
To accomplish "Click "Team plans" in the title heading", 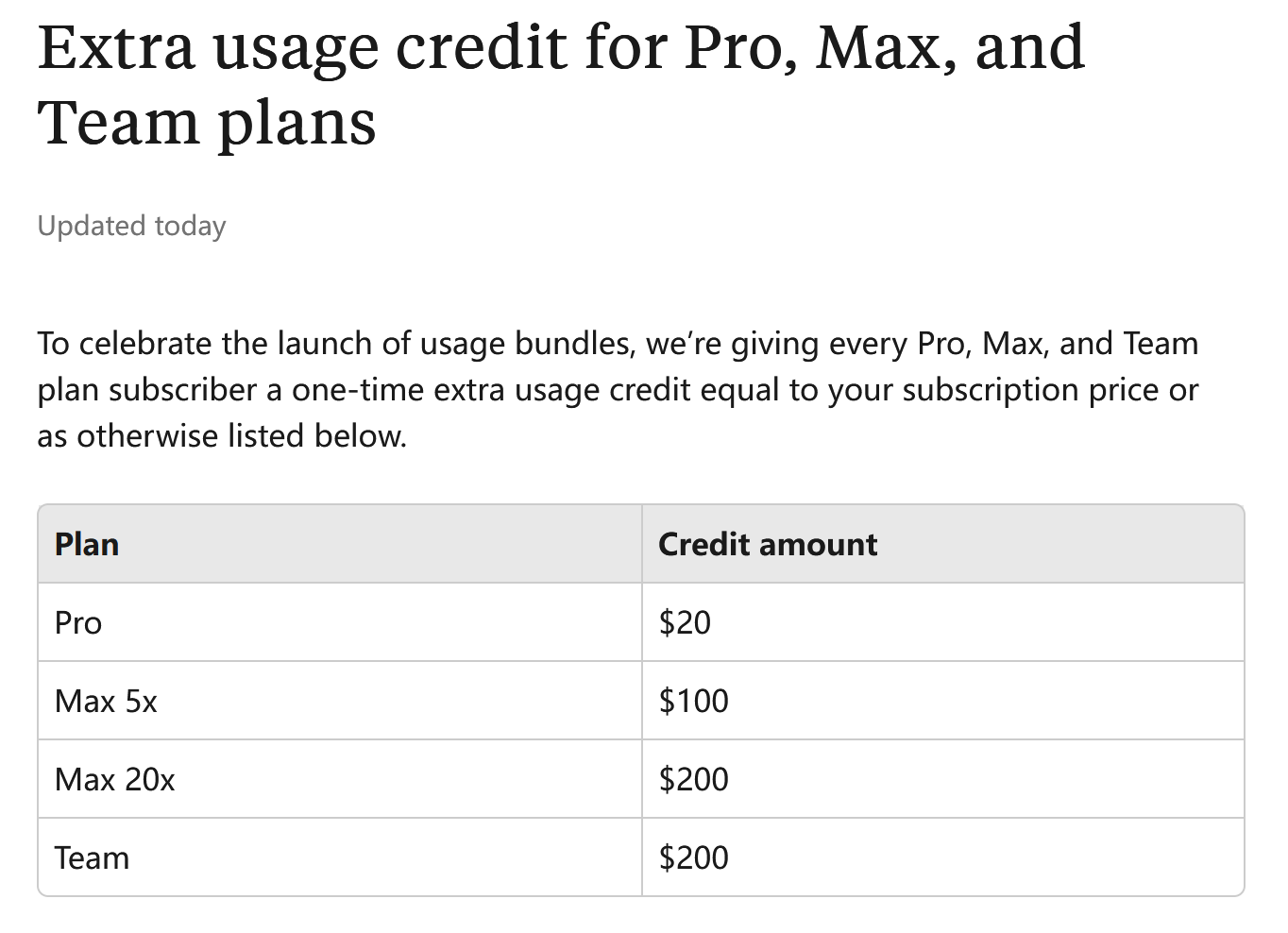I will click(207, 123).
